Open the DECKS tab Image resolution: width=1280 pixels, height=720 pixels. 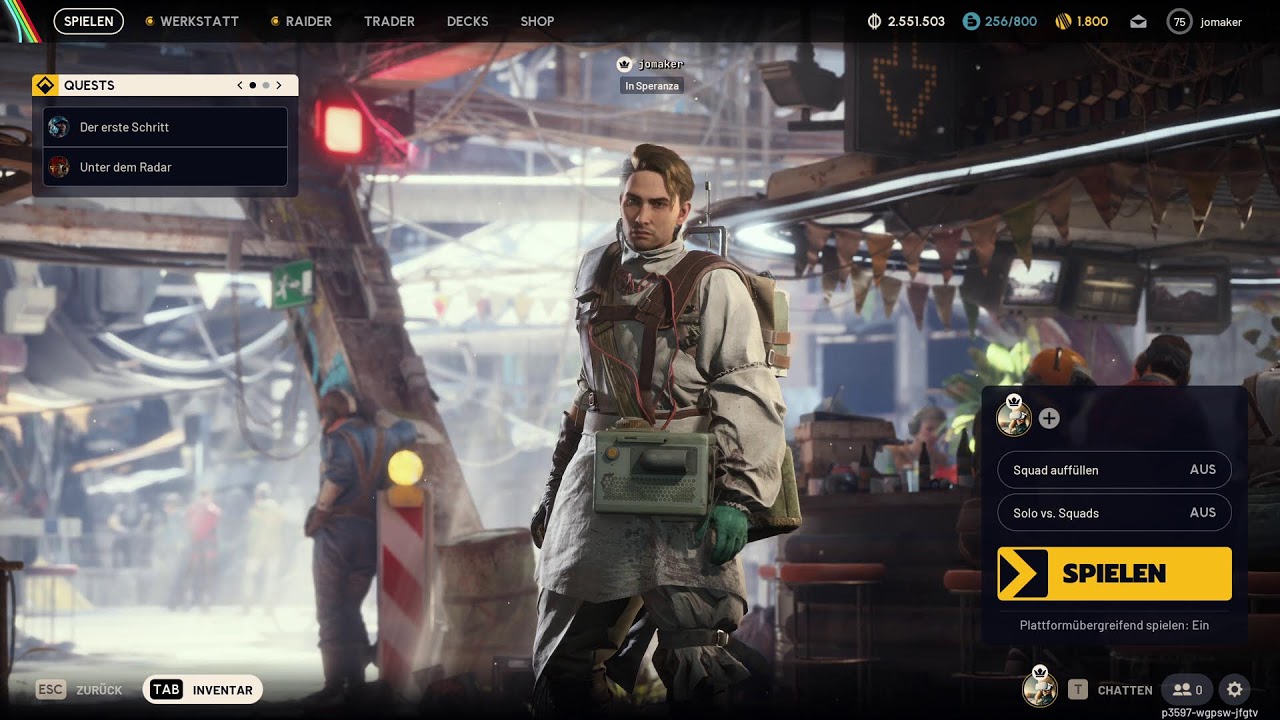(467, 21)
